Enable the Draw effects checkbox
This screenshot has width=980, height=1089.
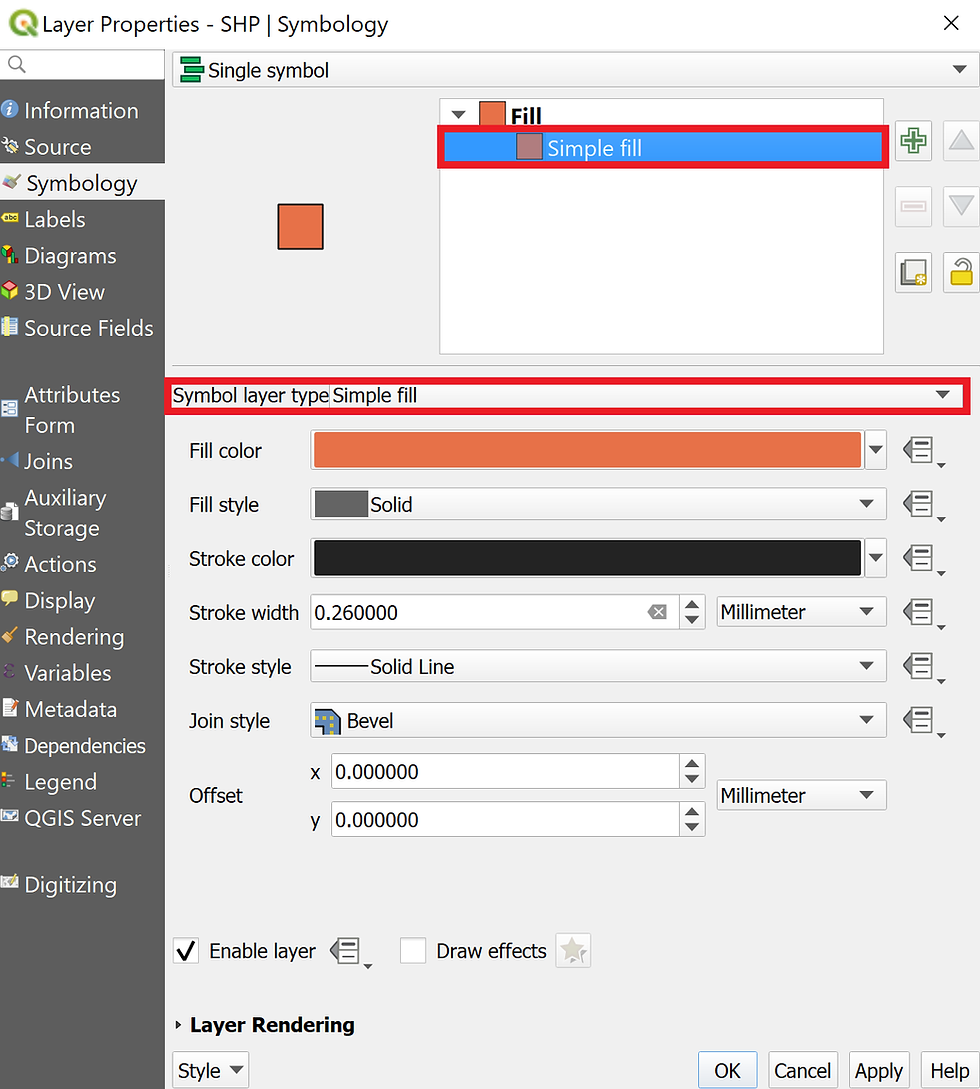tap(413, 951)
